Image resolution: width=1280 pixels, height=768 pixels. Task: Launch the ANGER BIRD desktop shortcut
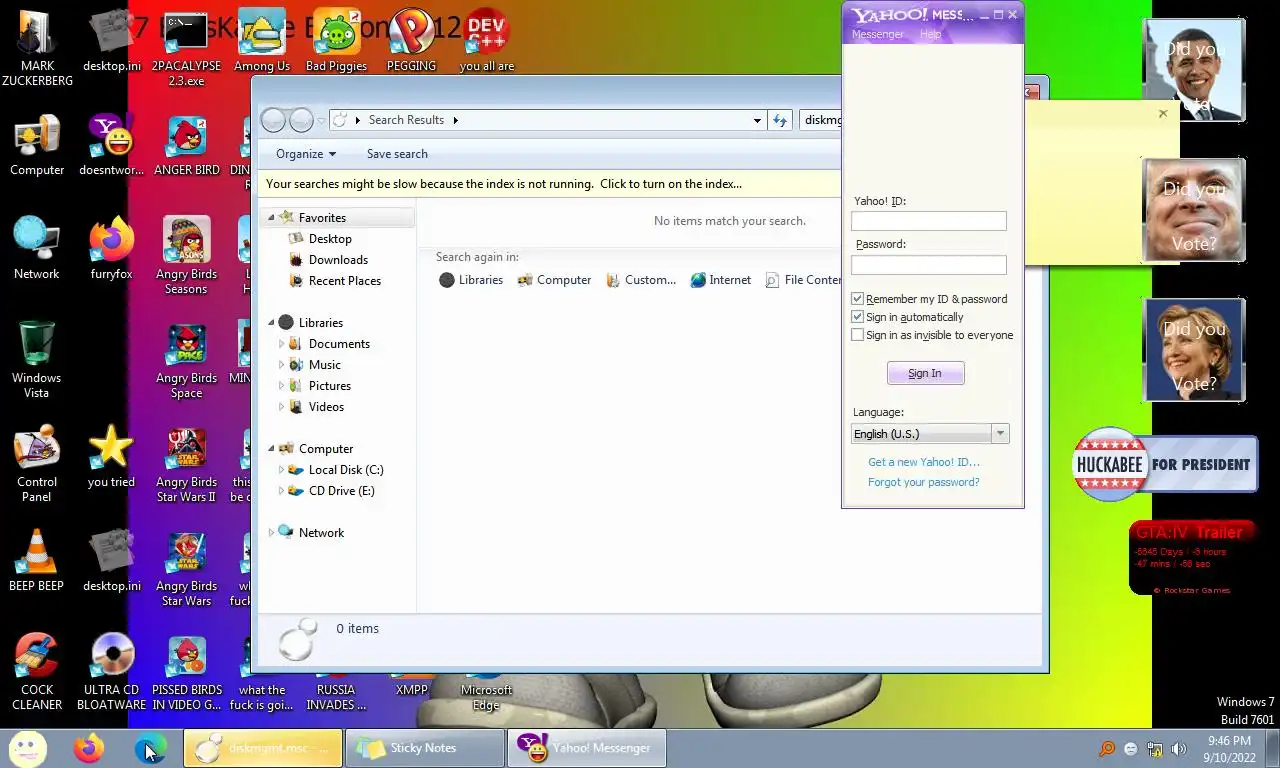coord(186,145)
